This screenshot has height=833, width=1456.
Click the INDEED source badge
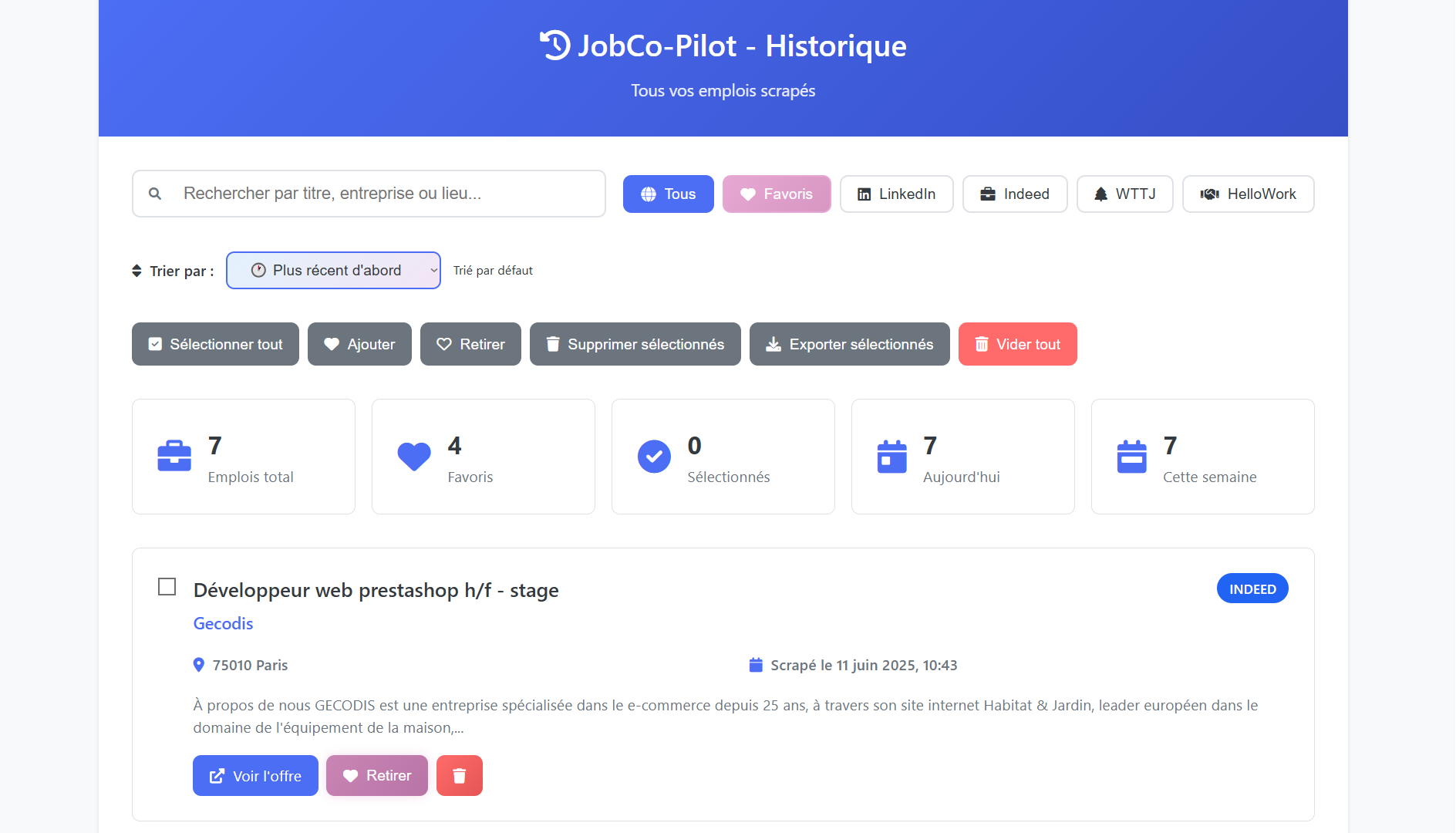click(x=1252, y=588)
